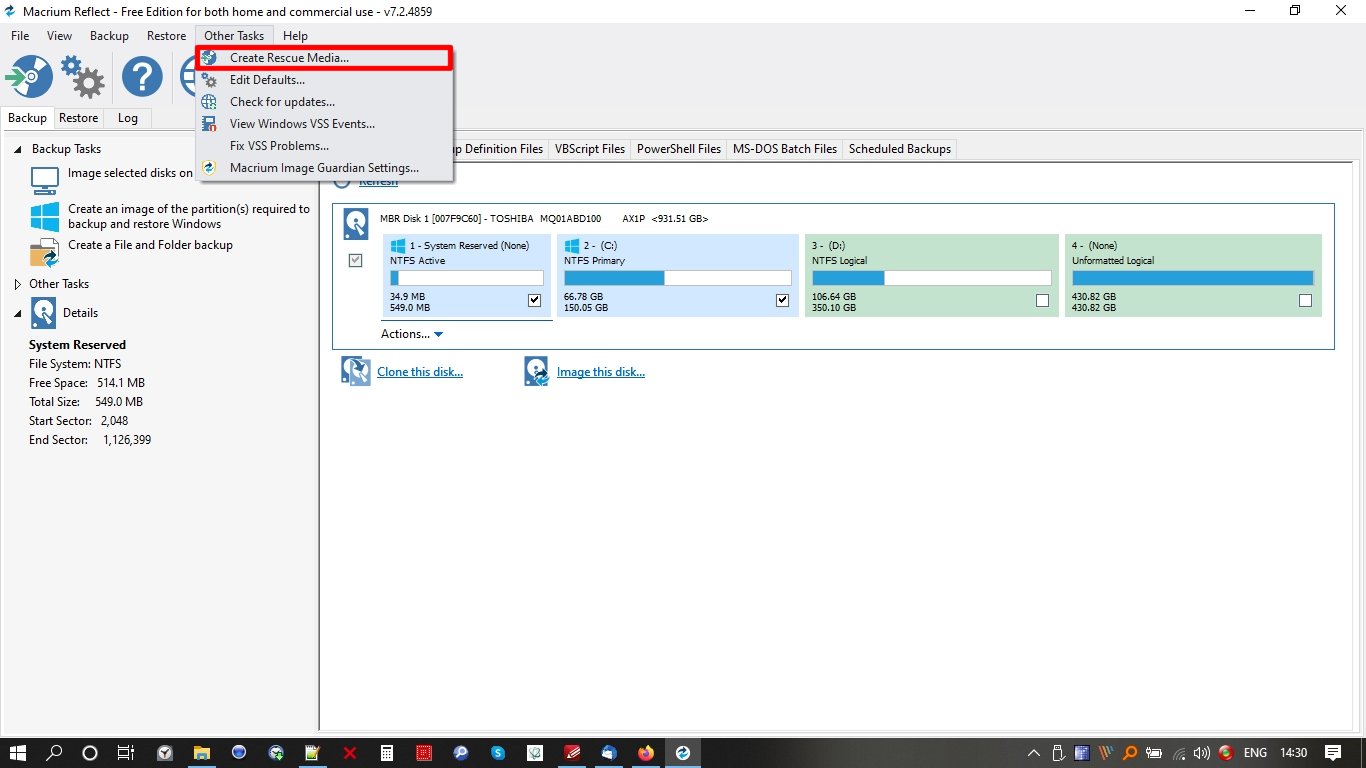Open File Explorer from the taskbar
This screenshot has width=1366, height=768.
(201, 752)
